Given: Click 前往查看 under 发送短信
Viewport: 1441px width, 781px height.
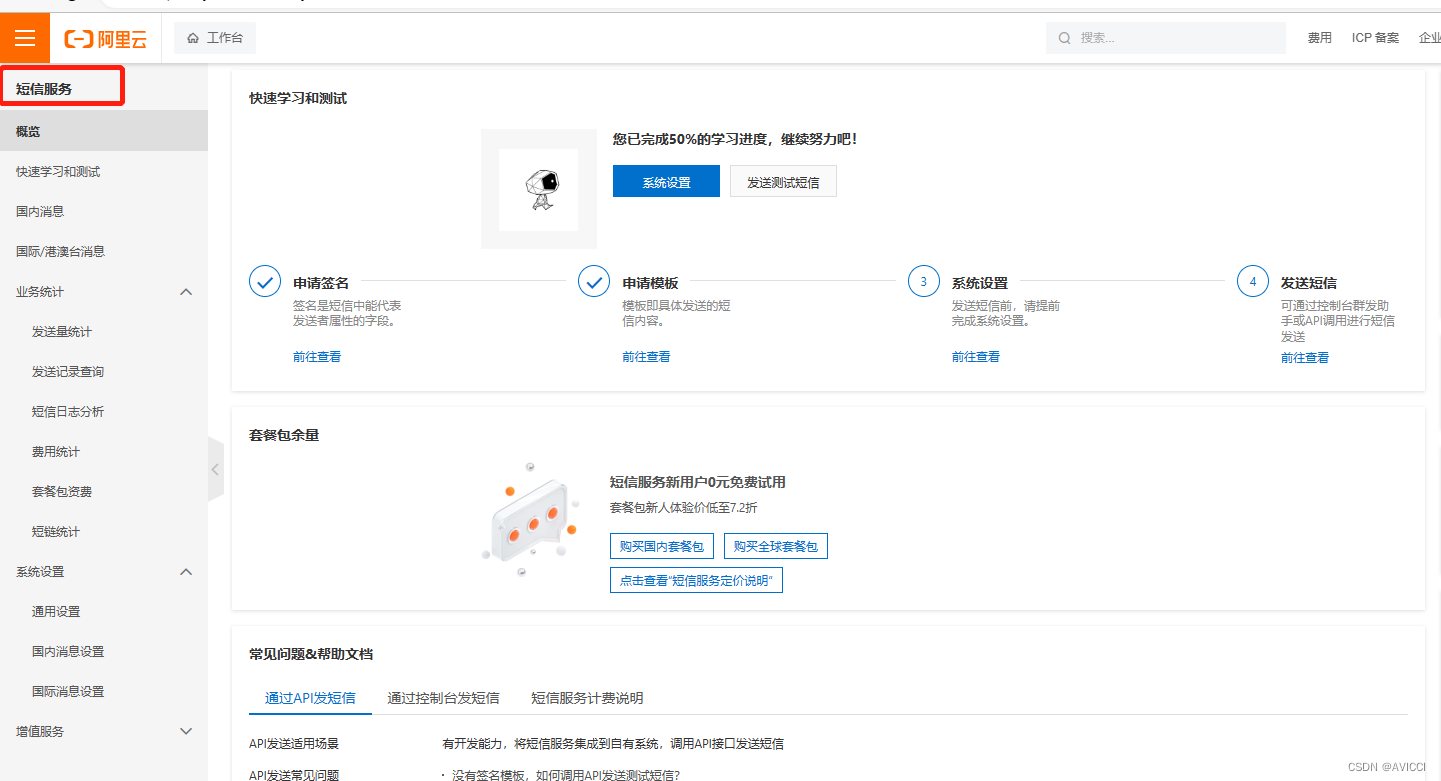Looking at the screenshot, I should [x=1305, y=358].
